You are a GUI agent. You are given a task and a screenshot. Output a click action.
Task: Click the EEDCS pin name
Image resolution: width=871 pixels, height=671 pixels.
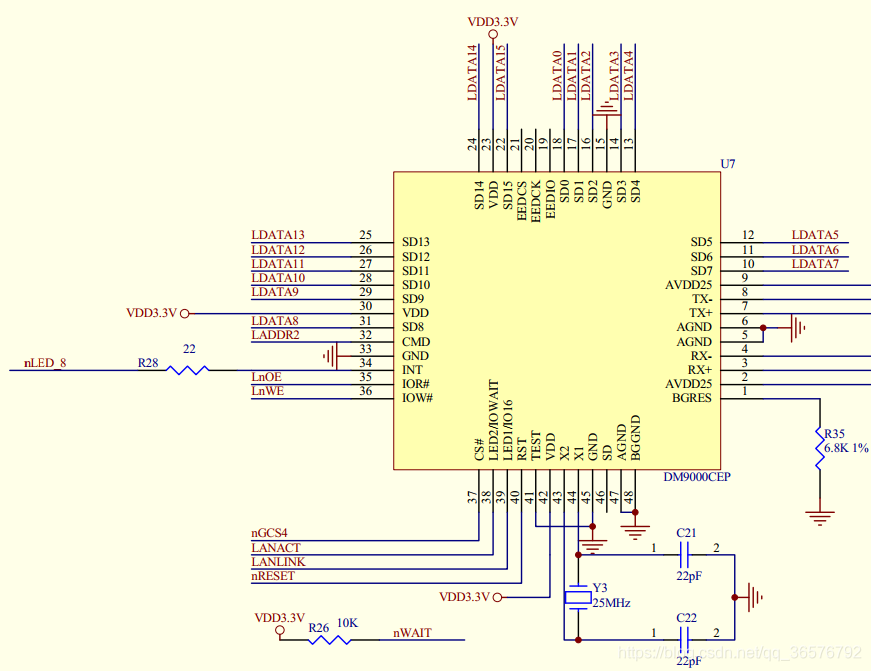click(522, 201)
